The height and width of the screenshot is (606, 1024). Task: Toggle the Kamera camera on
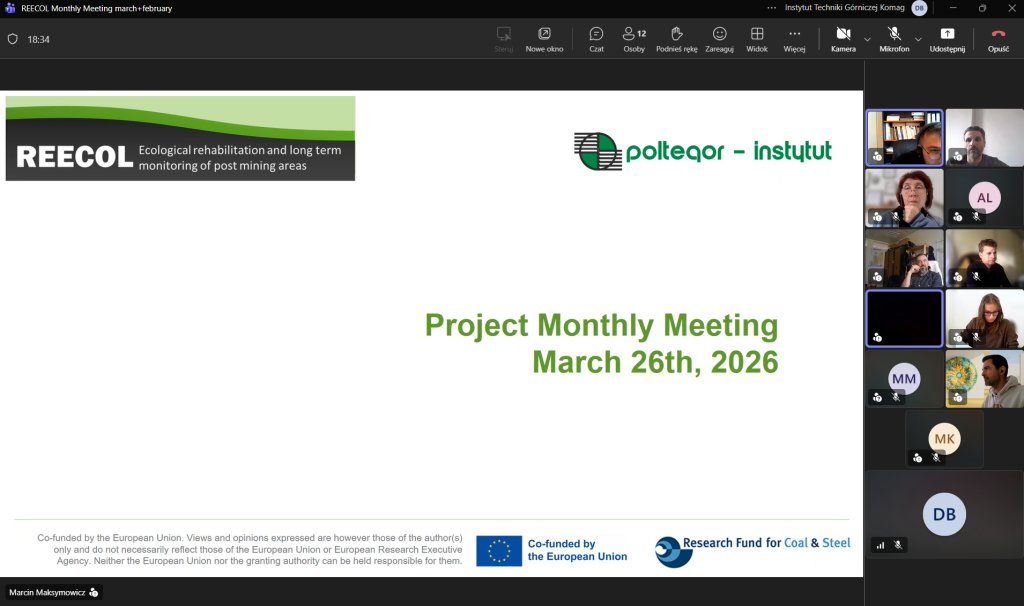842,39
